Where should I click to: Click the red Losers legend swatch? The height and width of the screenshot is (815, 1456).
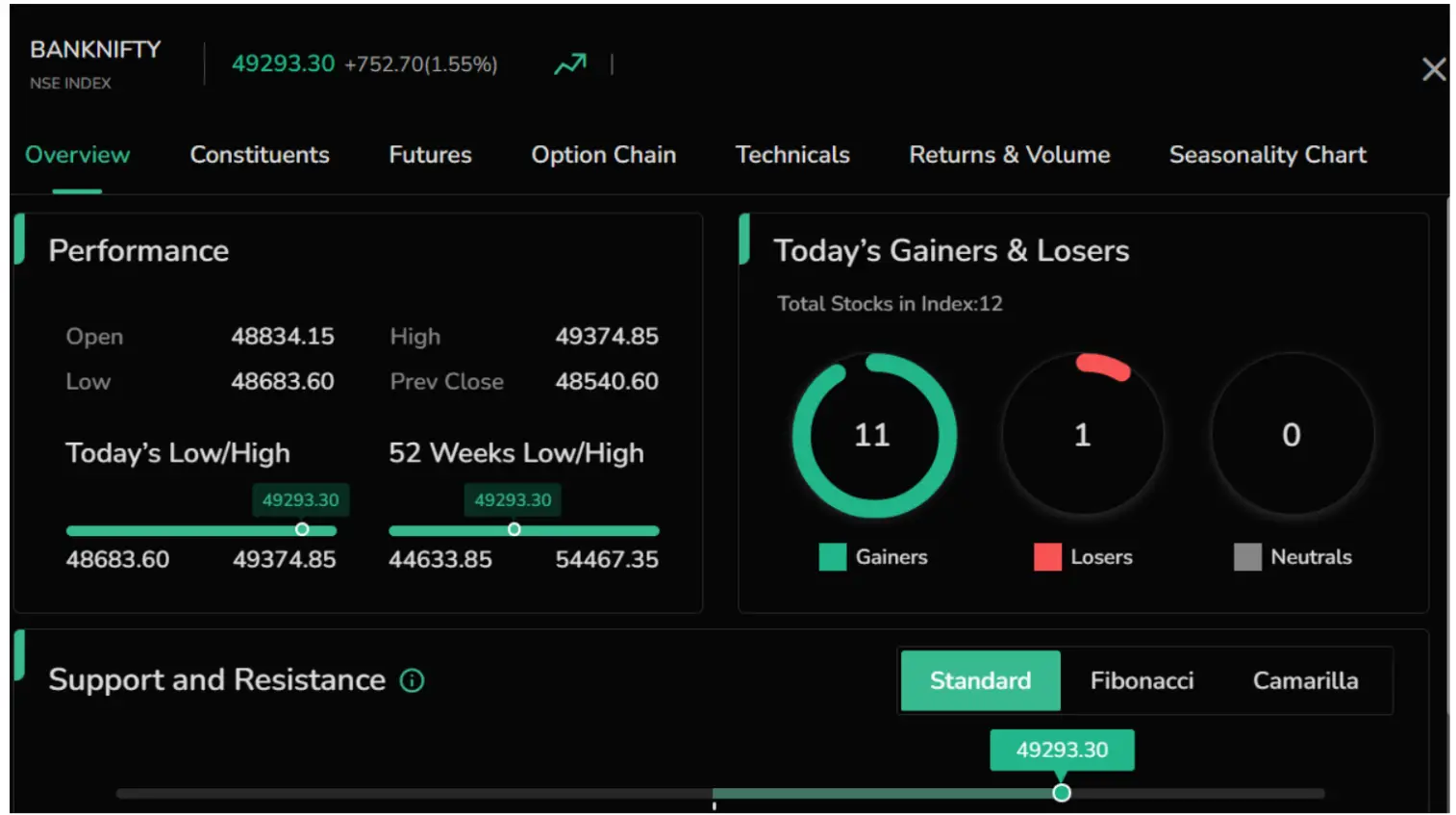(1047, 557)
